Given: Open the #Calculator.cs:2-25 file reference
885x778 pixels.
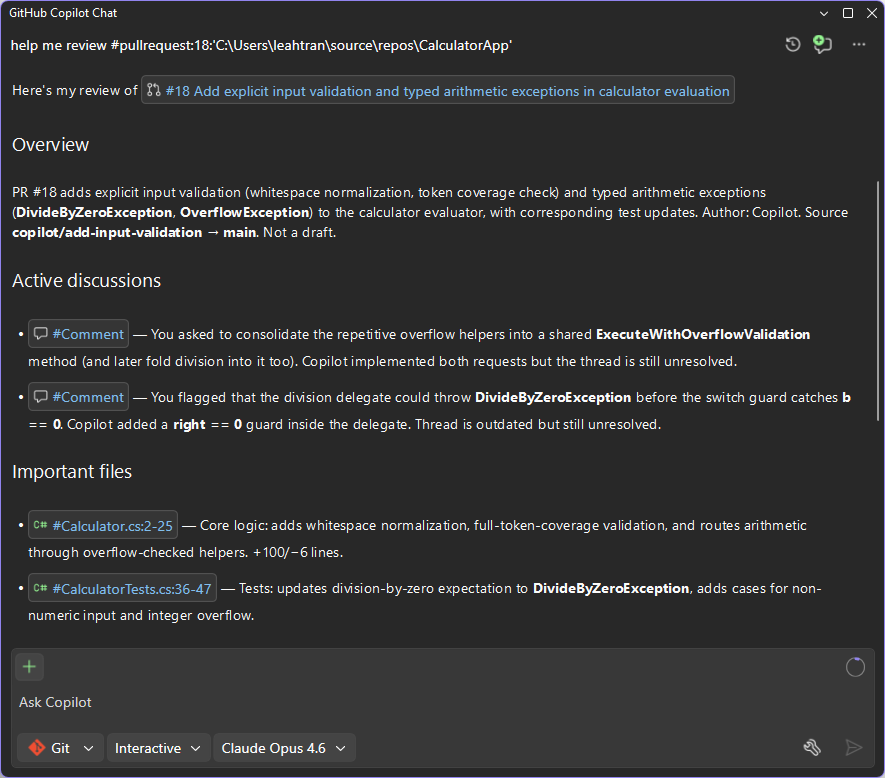Looking at the screenshot, I should [103, 525].
